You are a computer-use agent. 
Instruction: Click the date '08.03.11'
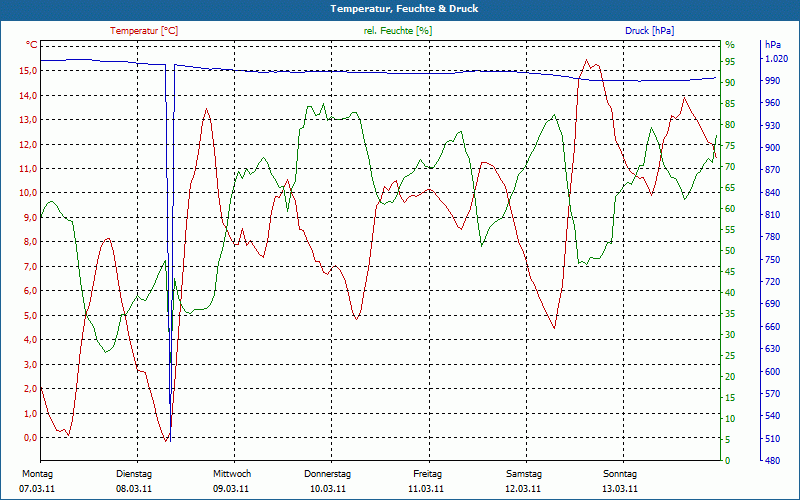134,489
